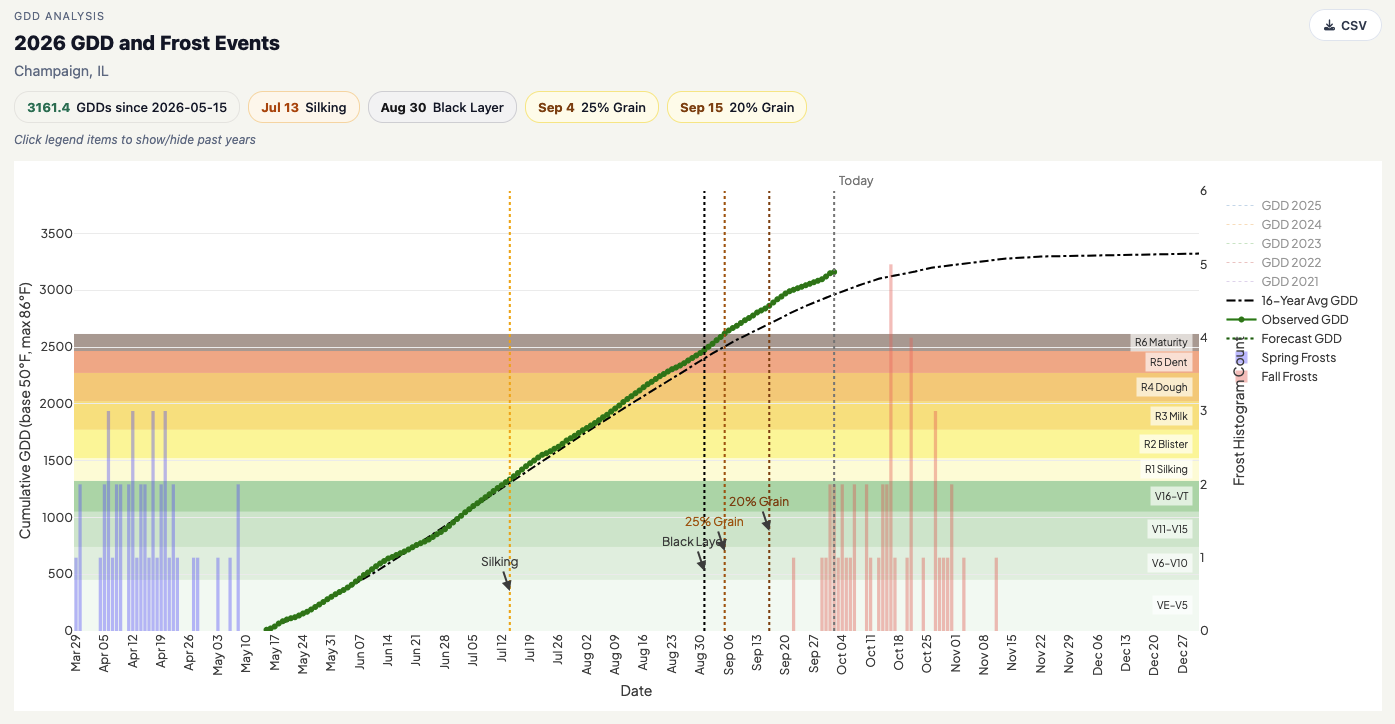Click the last Observed GDD data point
Screen dimensions: 1395x724
tap(833, 272)
